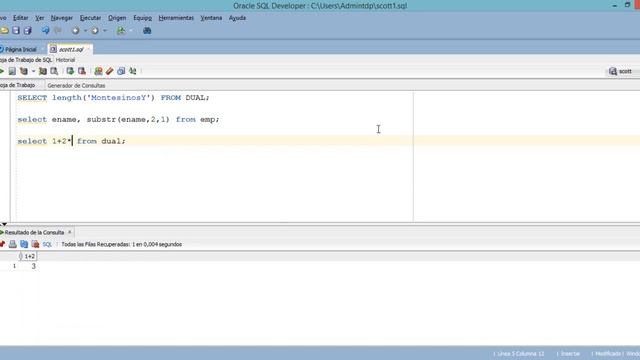Viewport: 640px width, 360px height.
Task: Open a new SQL worksheet from the main toolbar
Action: click(121, 31)
